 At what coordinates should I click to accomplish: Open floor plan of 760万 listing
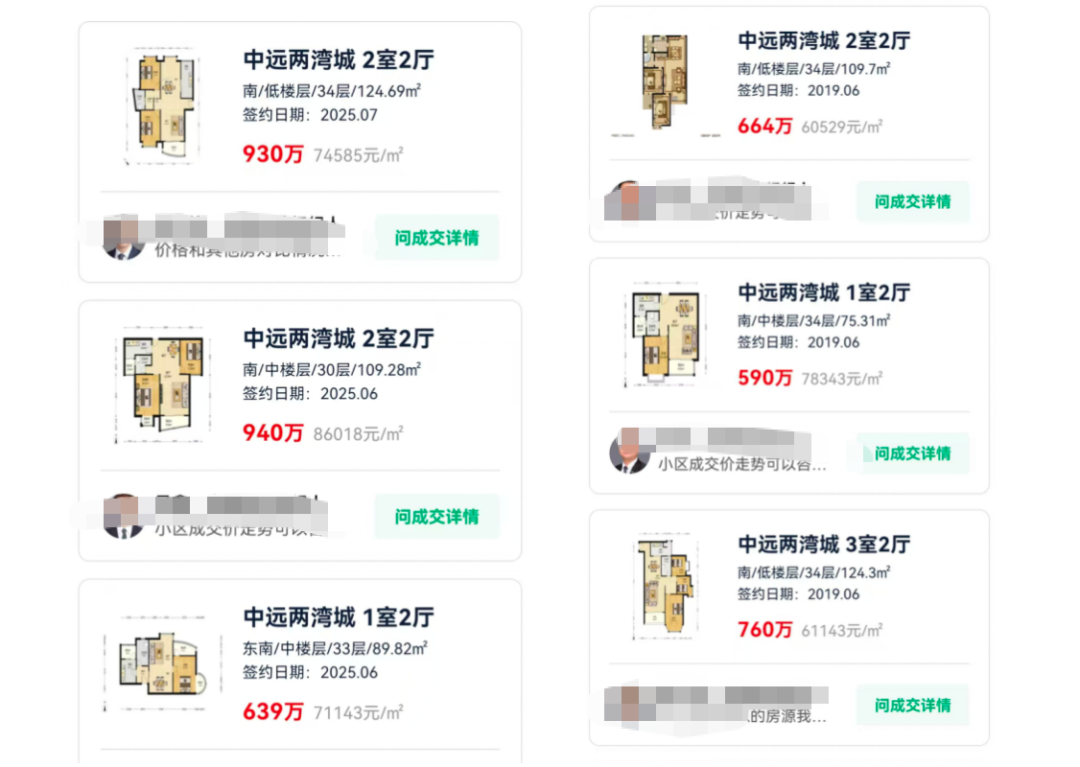pyautogui.click(x=665, y=586)
